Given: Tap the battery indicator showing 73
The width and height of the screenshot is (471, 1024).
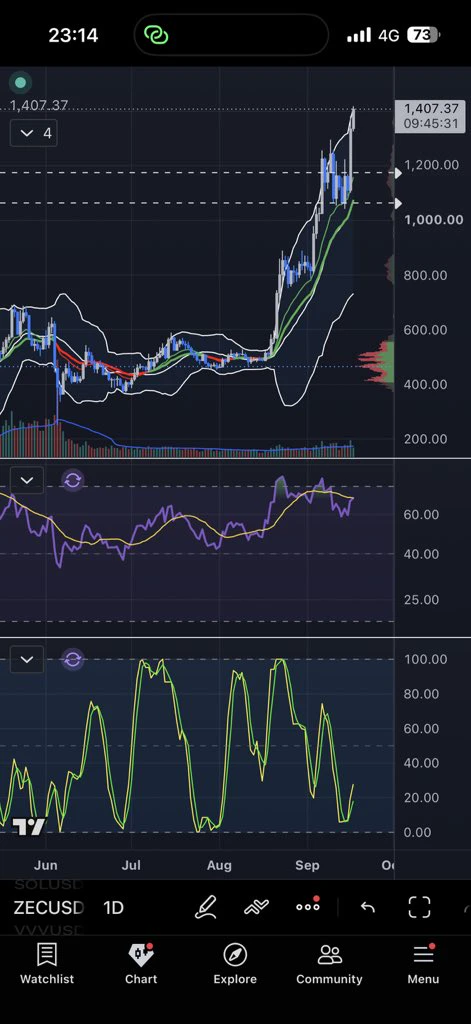Looking at the screenshot, I should click(423, 35).
